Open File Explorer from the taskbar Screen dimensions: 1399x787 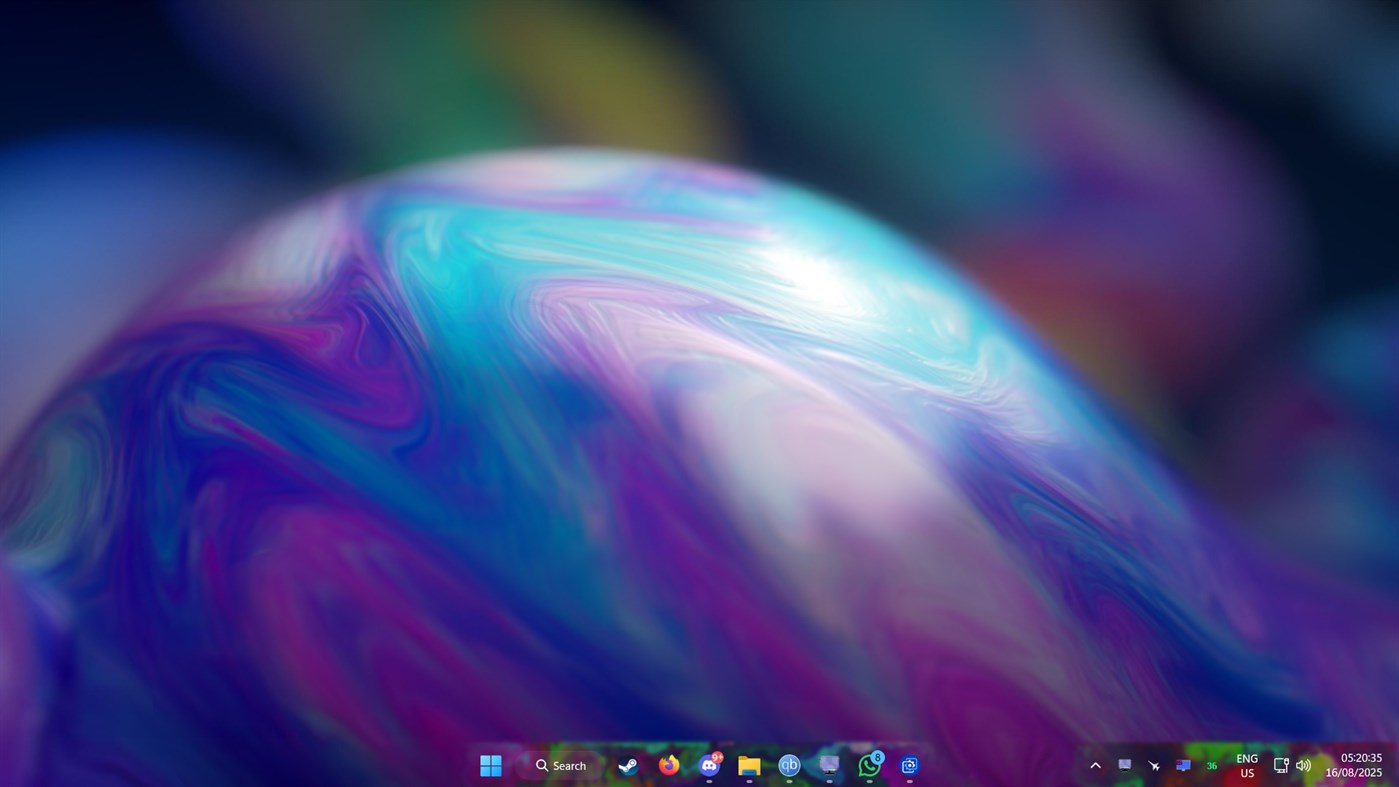pos(748,765)
